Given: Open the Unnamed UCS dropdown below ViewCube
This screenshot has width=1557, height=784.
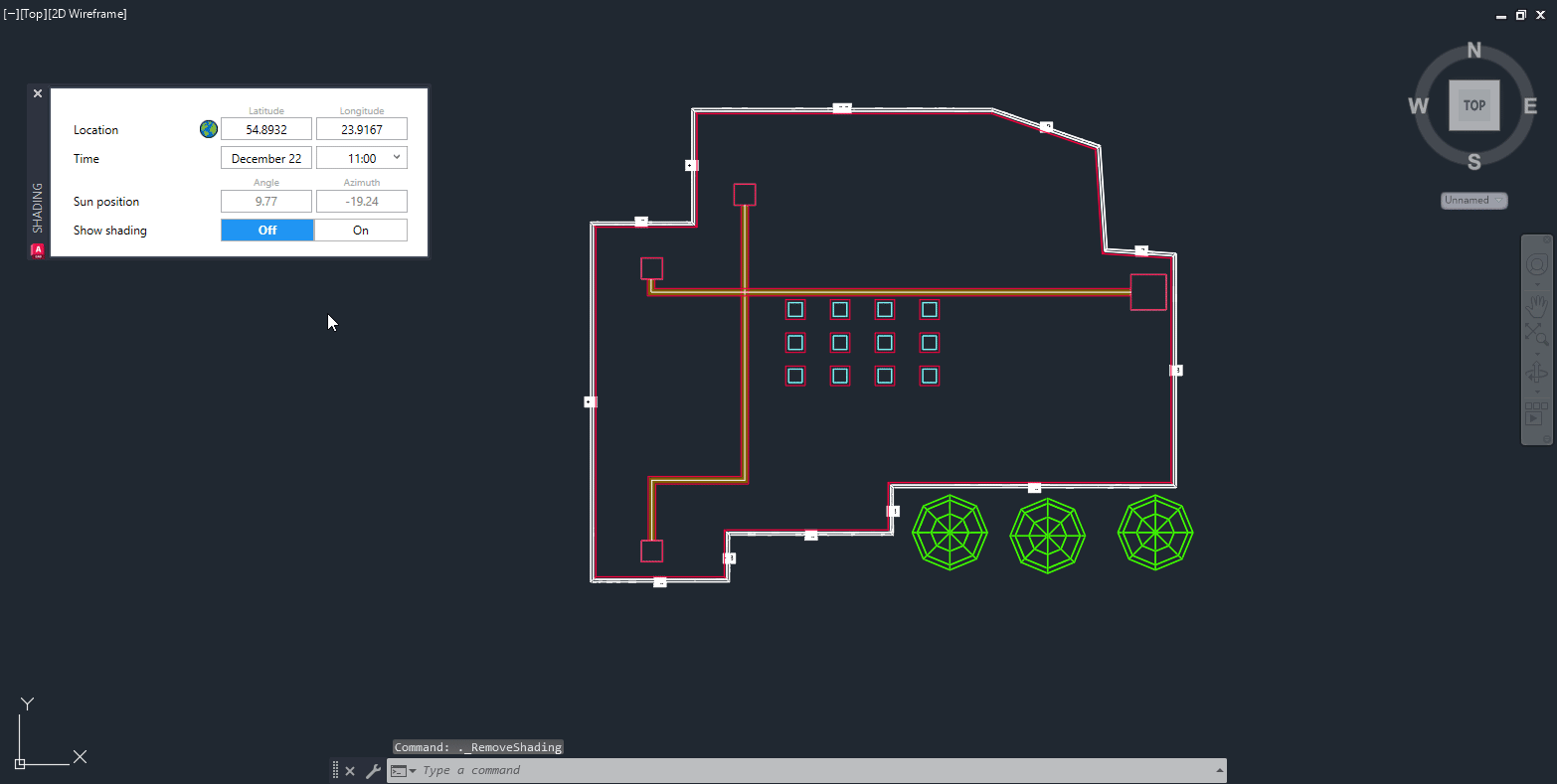Looking at the screenshot, I should [x=1474, y=200].
